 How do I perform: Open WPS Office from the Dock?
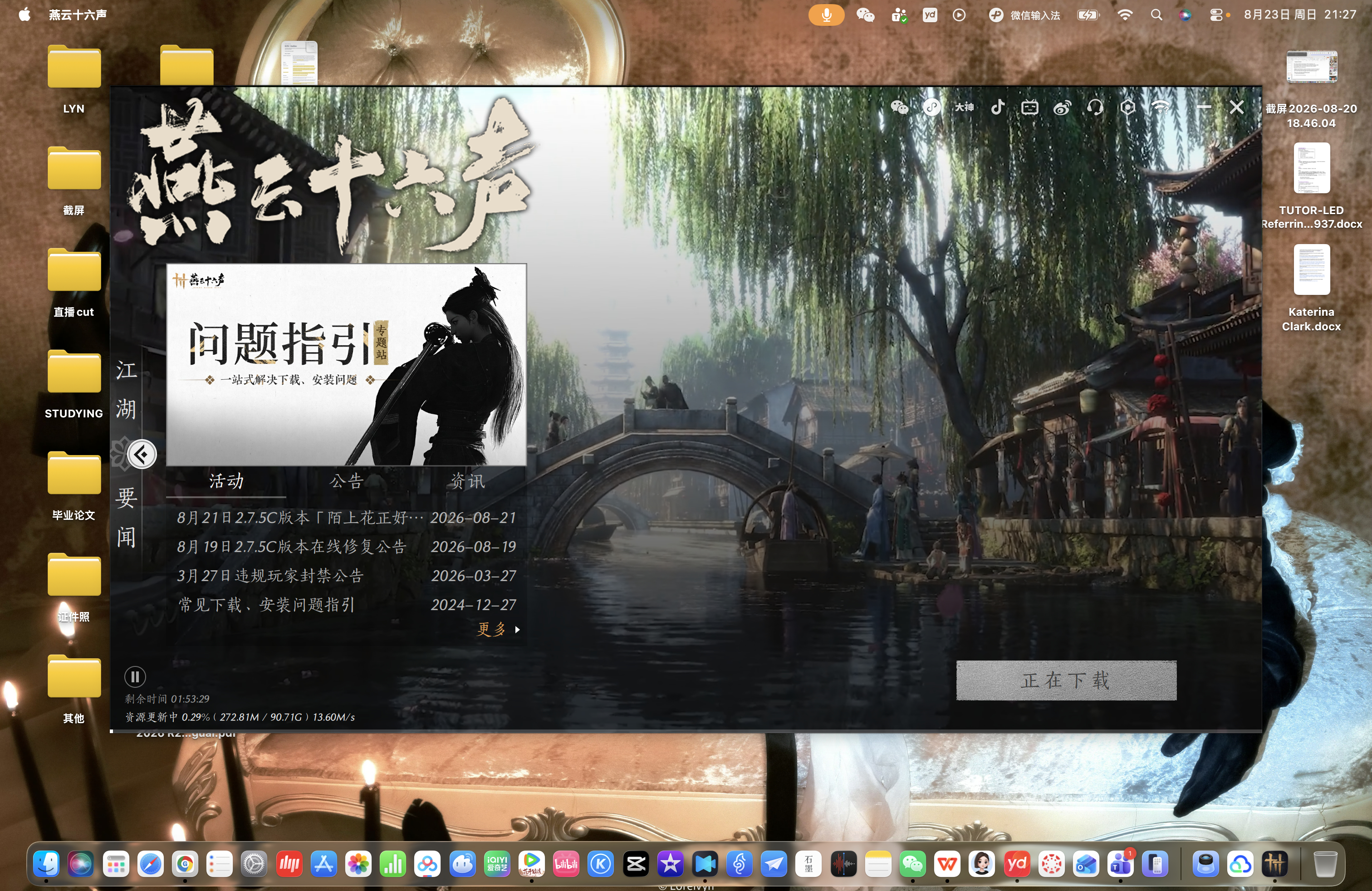pos(947,864)
